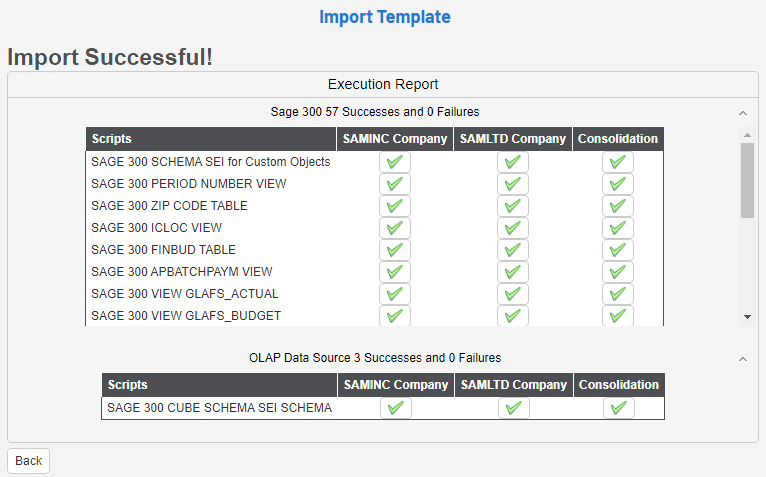Image resolution: width=766 pixels, height=477 pixels.
Task: Click SAMINC checkmark for SAGE 300 ZIP CODE TABLE
Action: point(395,206)
